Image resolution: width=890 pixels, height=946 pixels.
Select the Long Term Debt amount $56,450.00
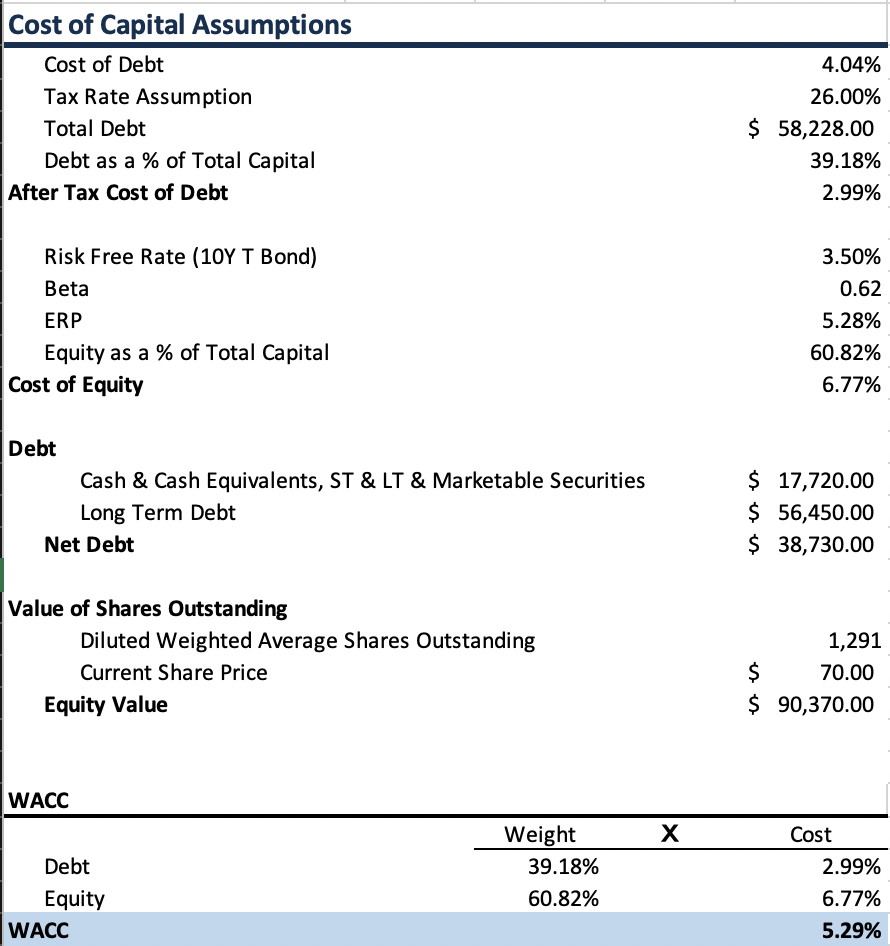coord(812,513)
